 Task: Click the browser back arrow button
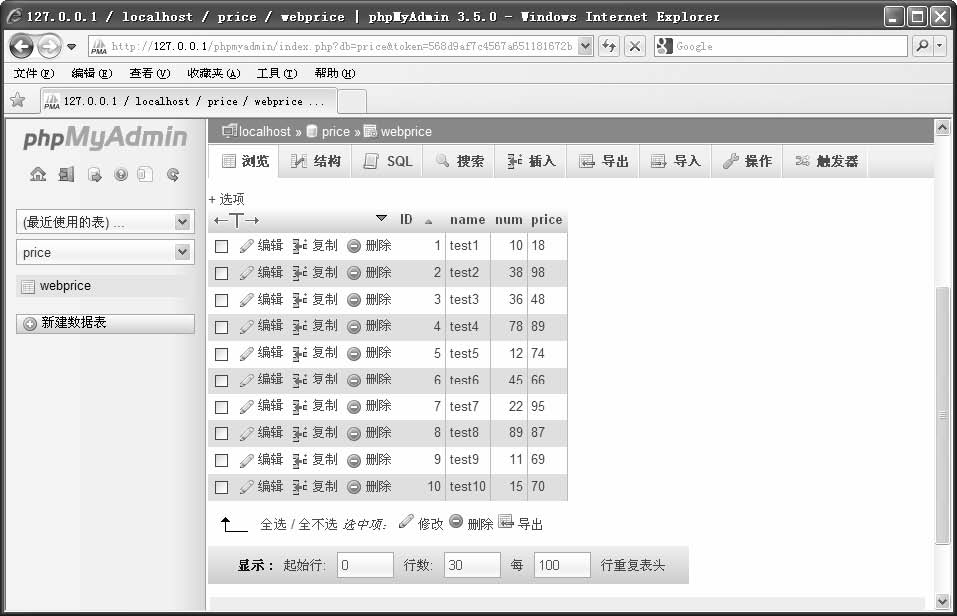click(x=22, y=46)
